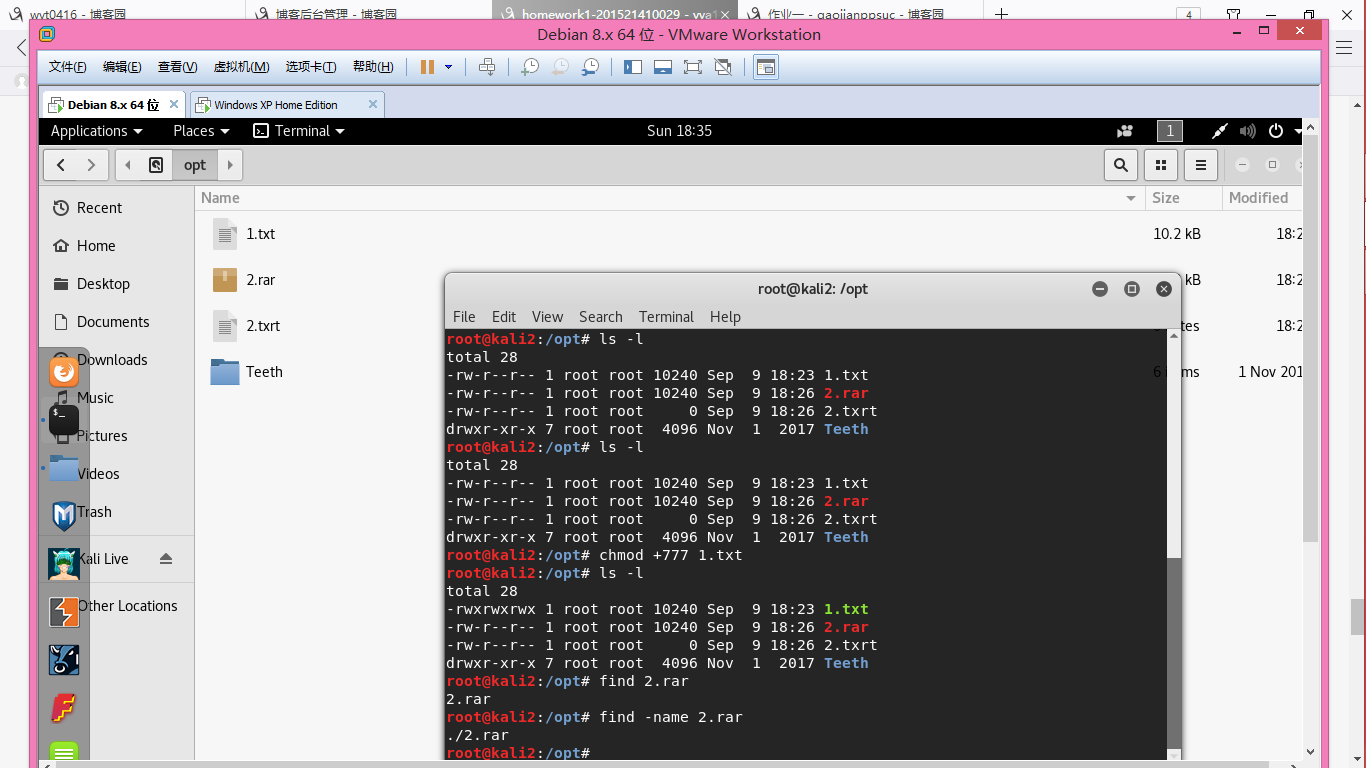Viewport: 1366px width, 768px height.
Task: Open the file manager hamburger menu
Action: coord(1201,165)
